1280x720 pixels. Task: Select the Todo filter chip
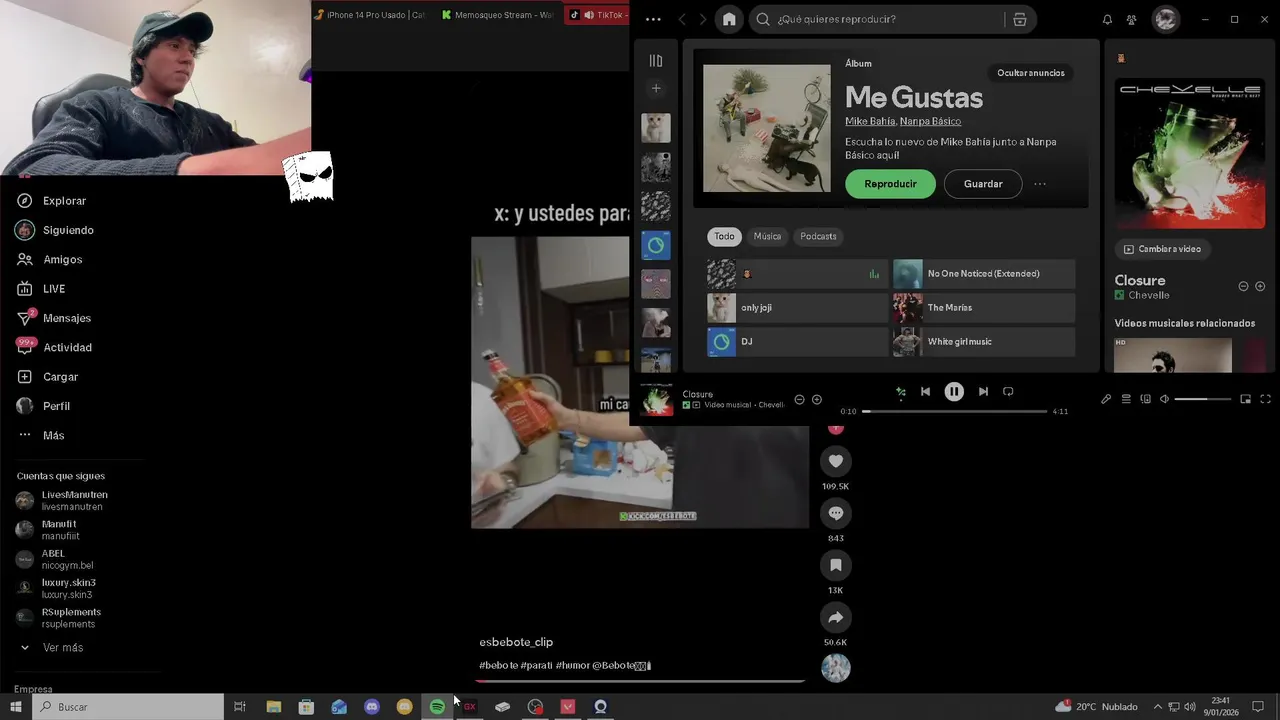pos(724,236)
